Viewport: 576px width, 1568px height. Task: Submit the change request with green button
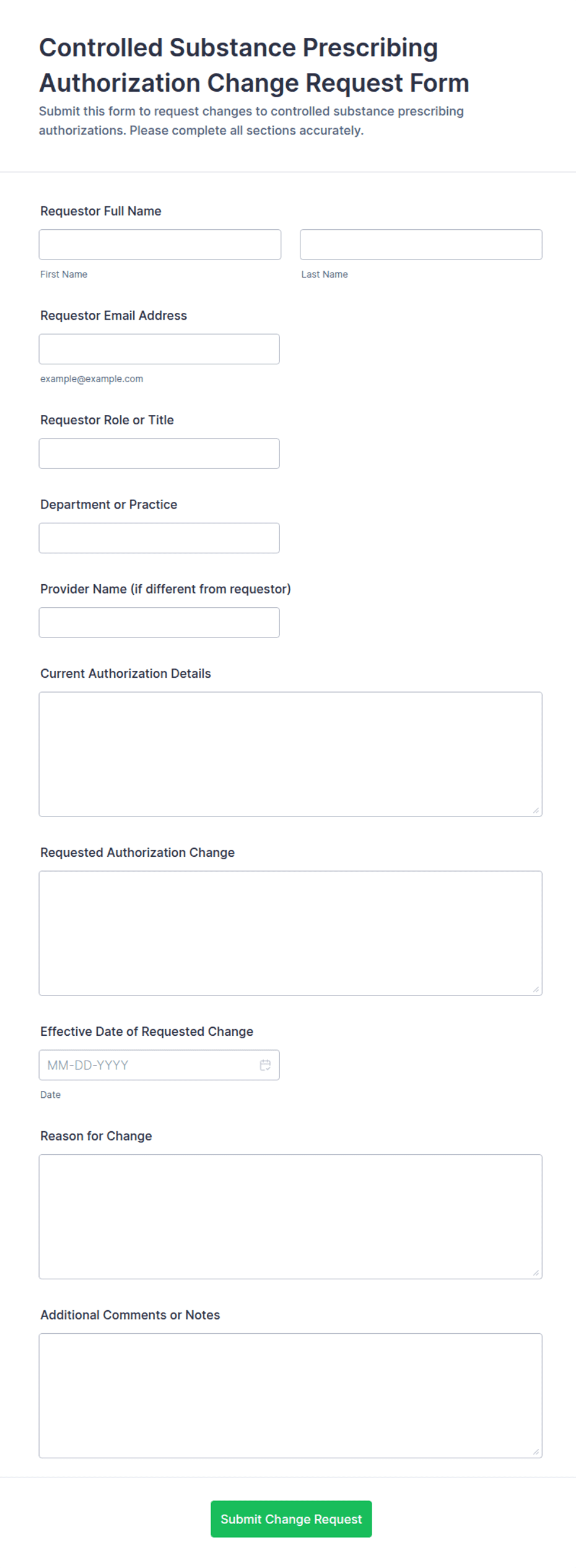point(291,1518)
